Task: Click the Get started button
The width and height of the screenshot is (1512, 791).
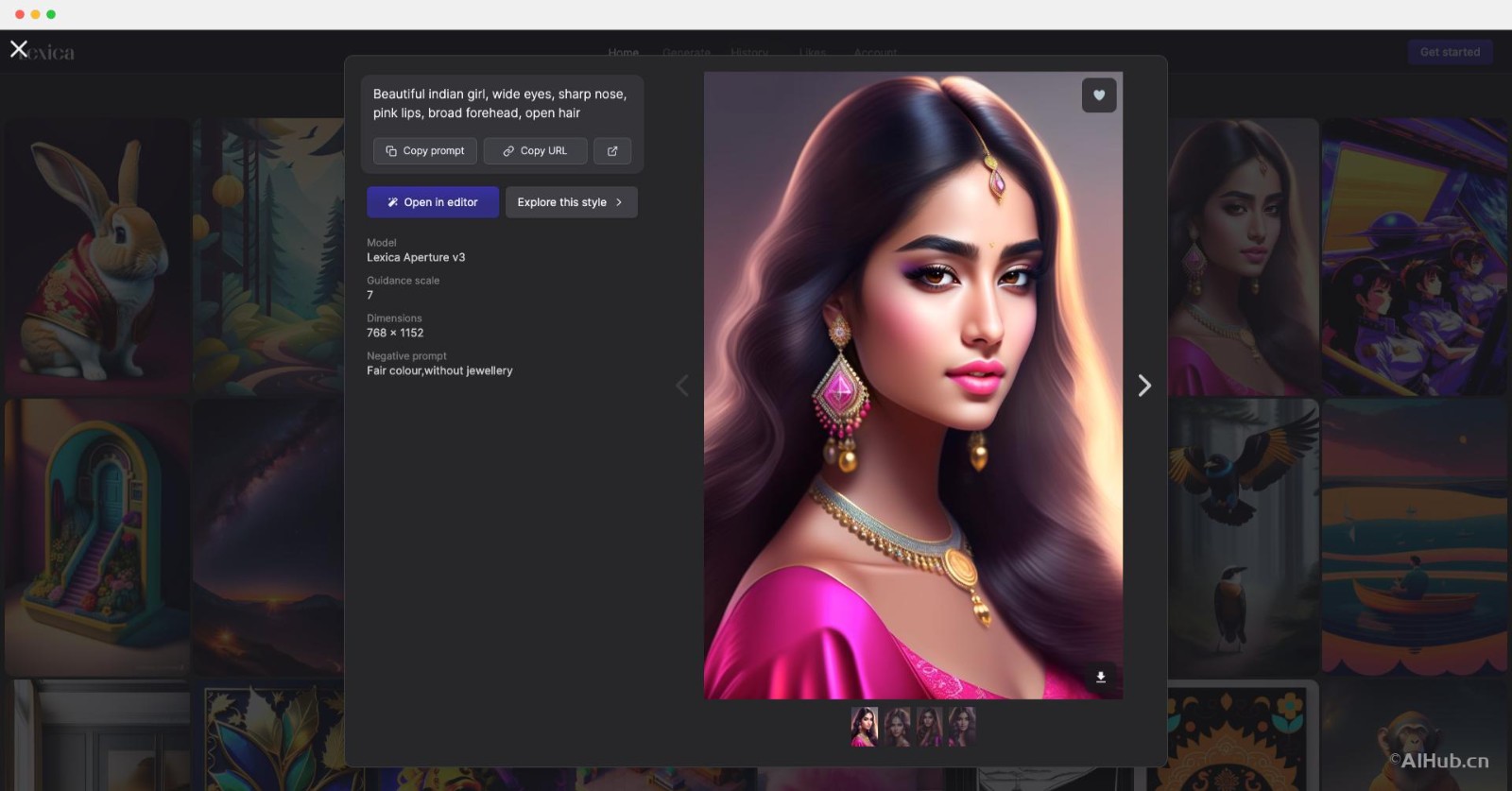Action: (x=1450, y=52)
